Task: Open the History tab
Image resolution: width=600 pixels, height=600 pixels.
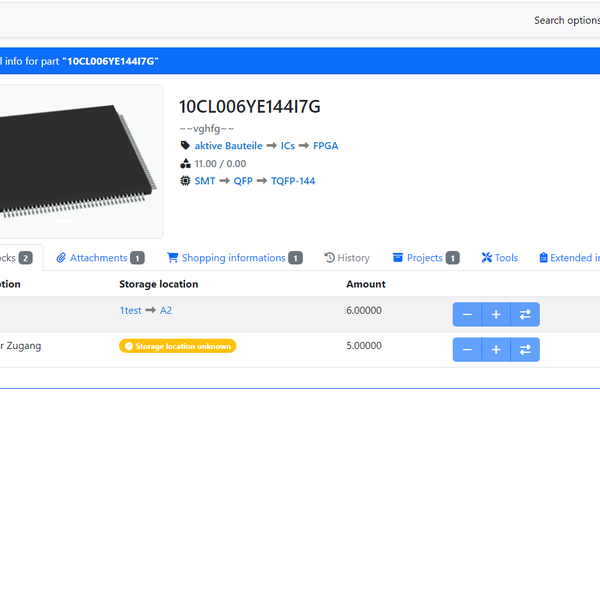Action: [347, 258]
